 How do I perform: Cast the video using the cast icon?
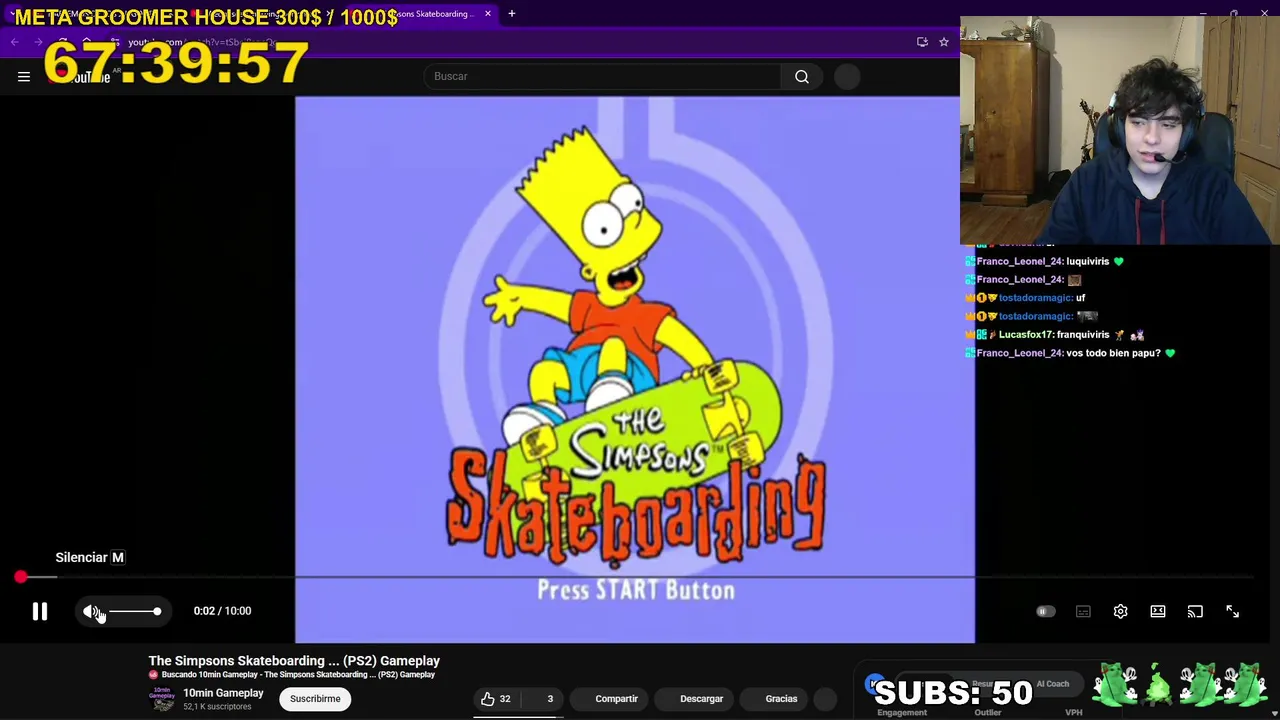click(1195, 611)
